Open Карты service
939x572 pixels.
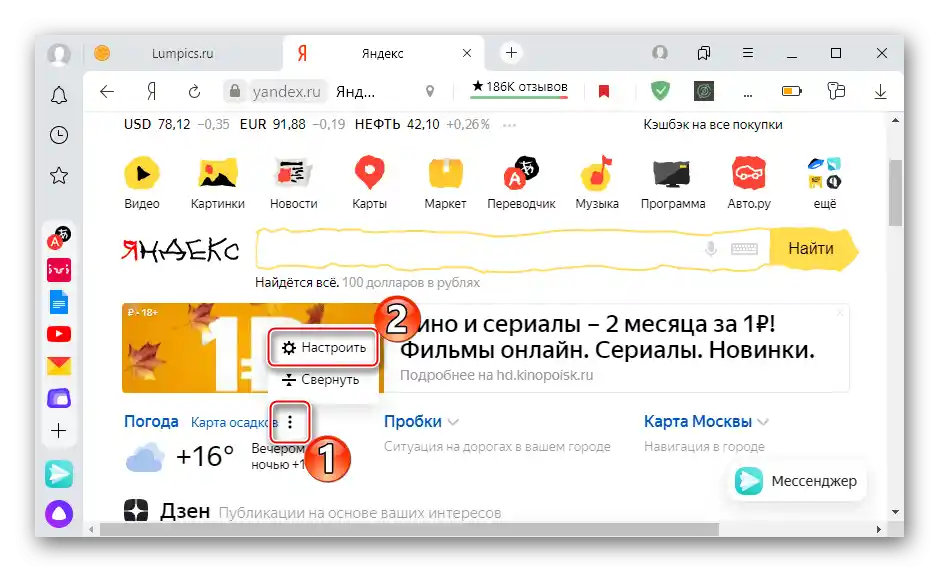[x=369, y=183]
